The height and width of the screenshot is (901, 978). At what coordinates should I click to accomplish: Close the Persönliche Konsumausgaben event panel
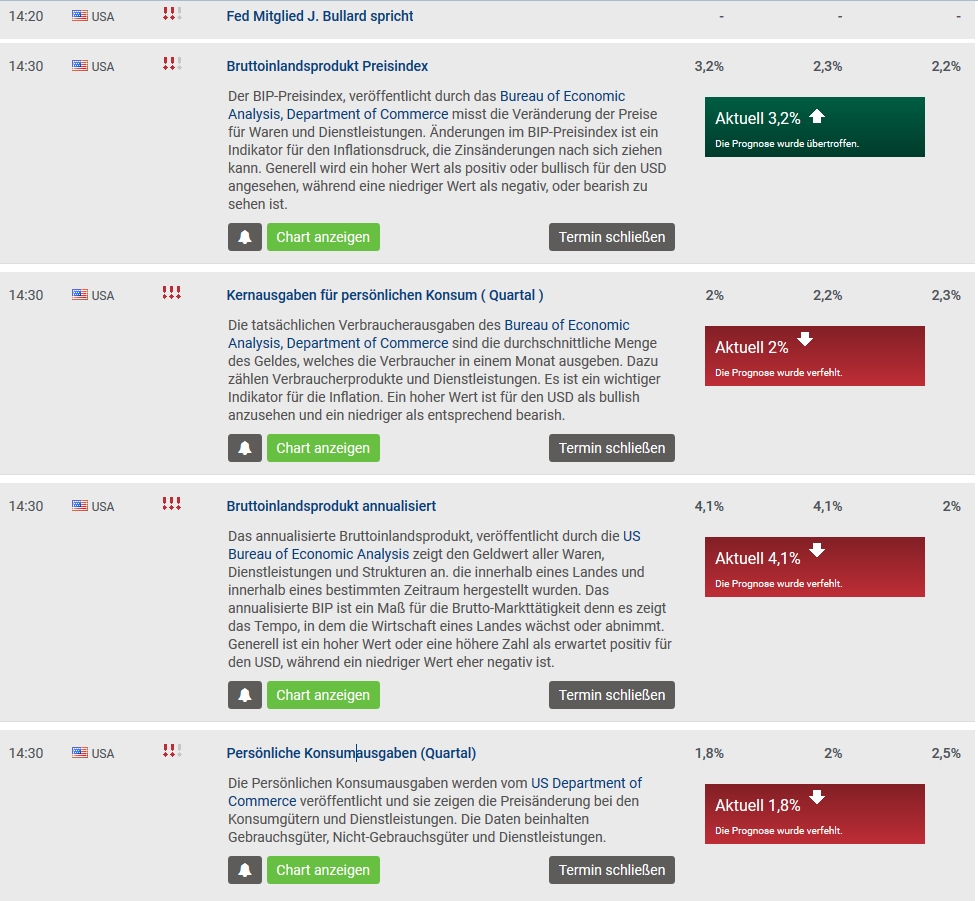(x=611, y=870)
